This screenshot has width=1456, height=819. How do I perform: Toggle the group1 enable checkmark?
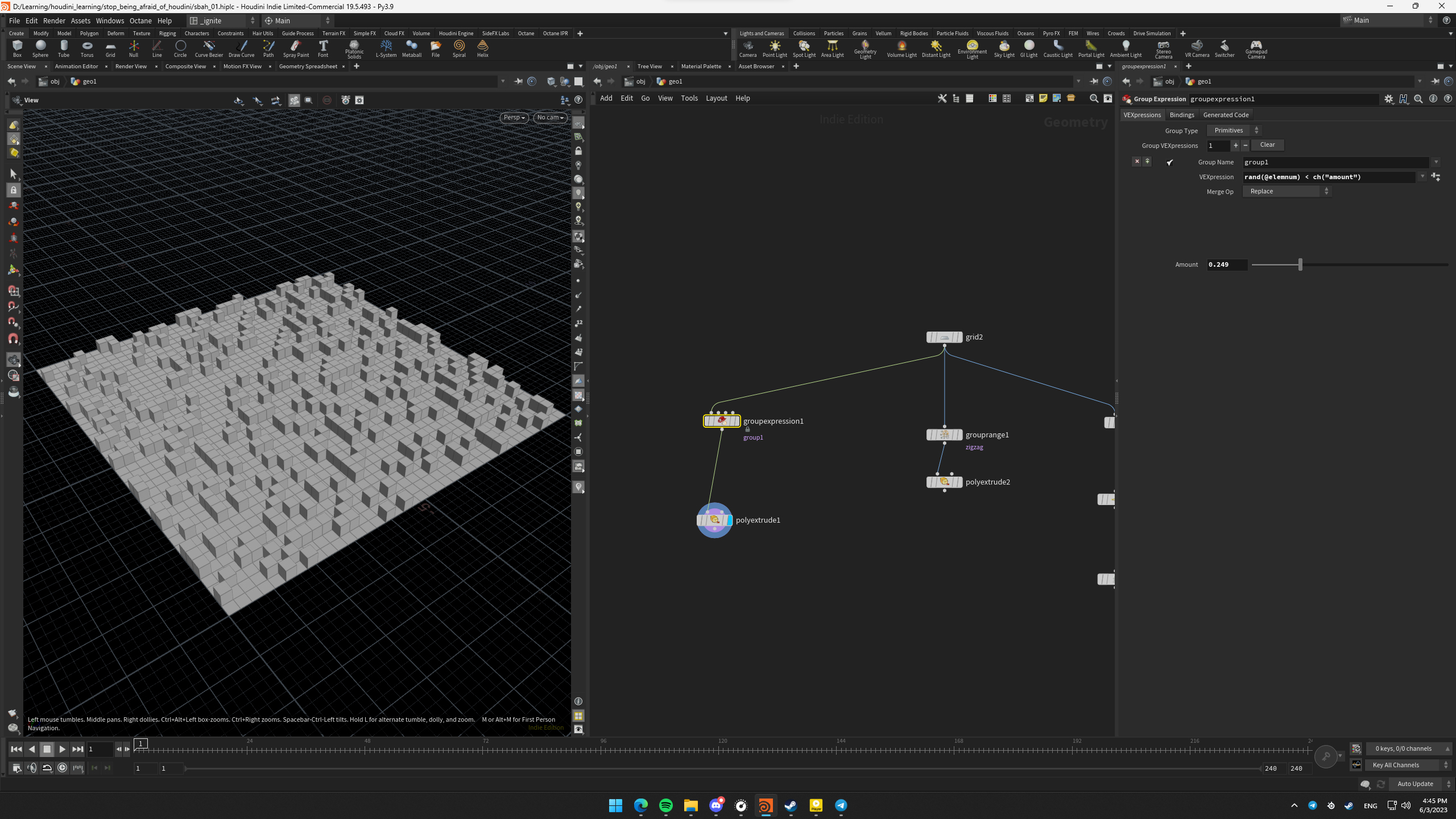[1170, 162]
